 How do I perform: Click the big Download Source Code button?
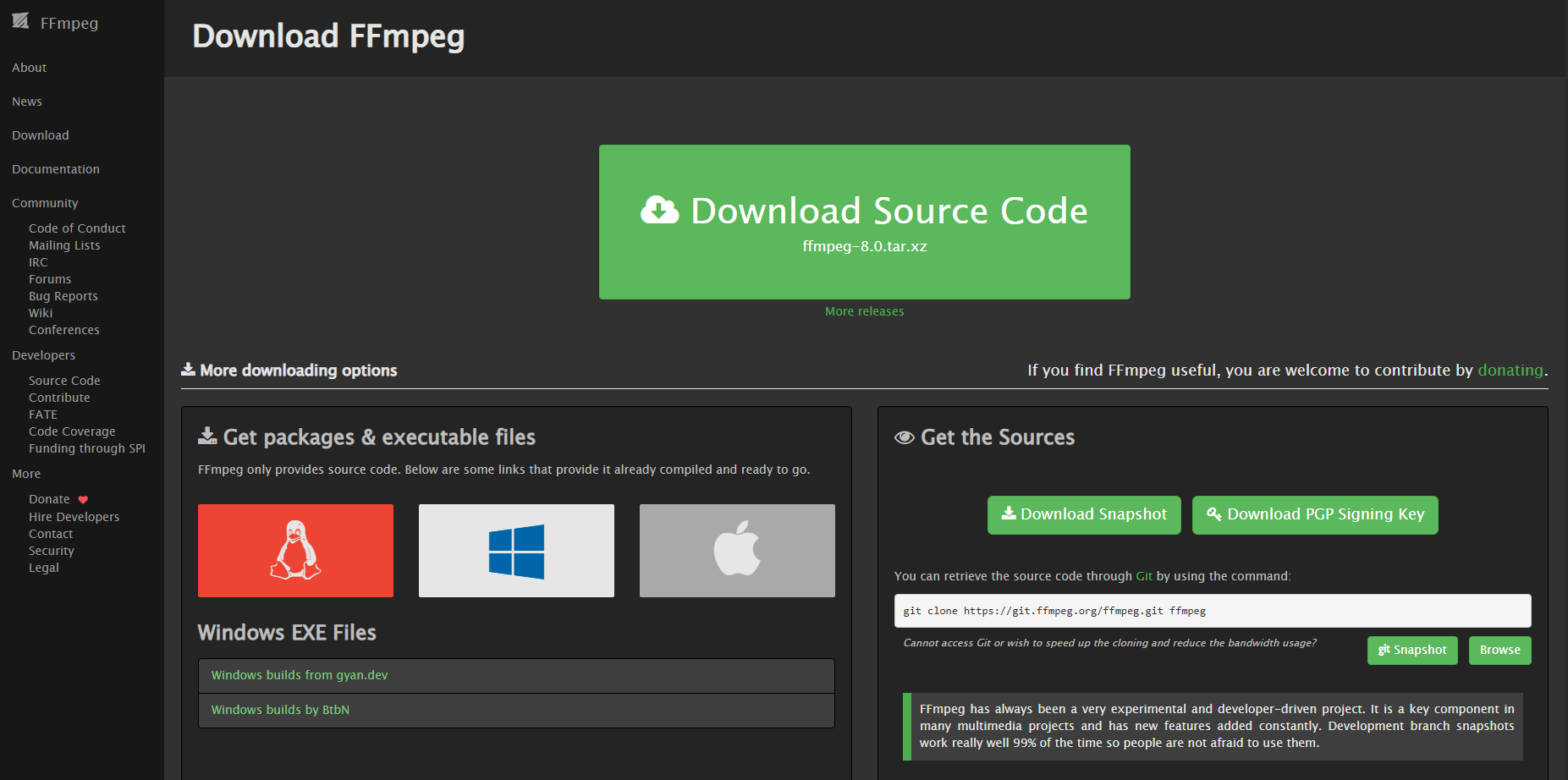point(865,222)
